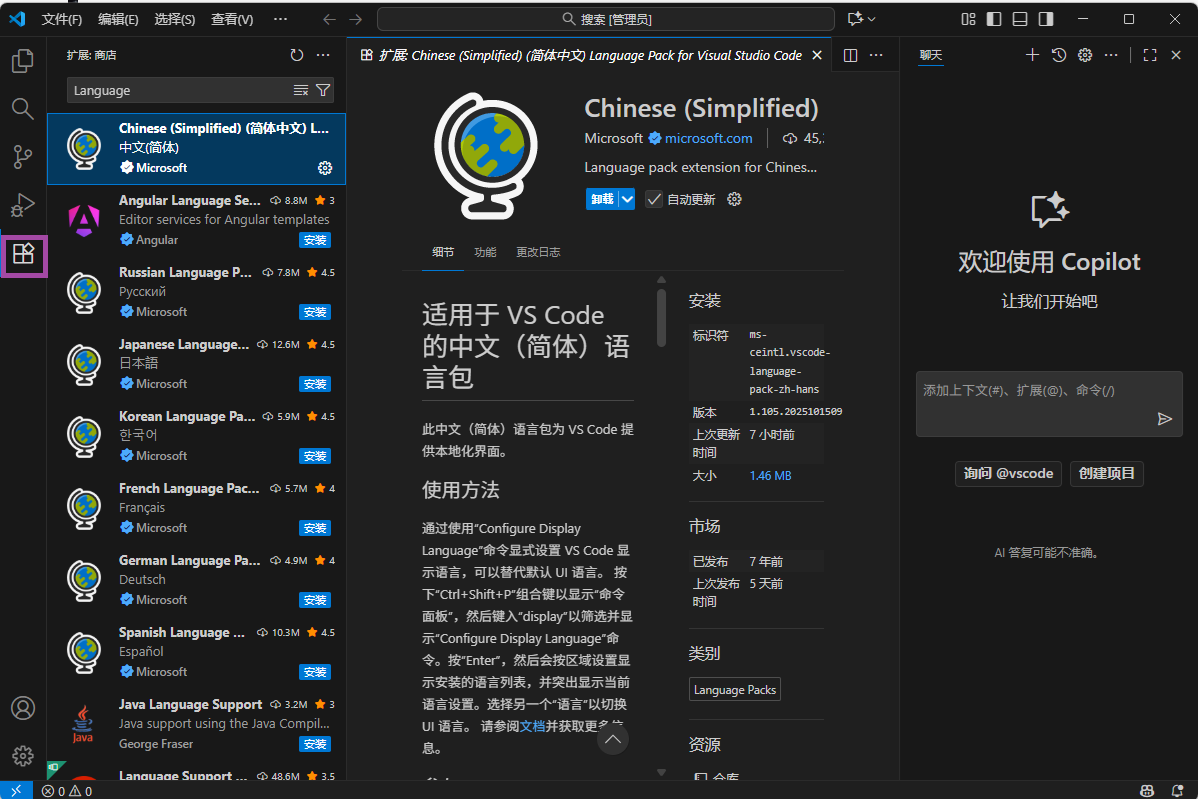Image resolution: width=1198 pixels, height=799 pixels.
Task: Select the Java Language Support list item
Action: (196, 724)
